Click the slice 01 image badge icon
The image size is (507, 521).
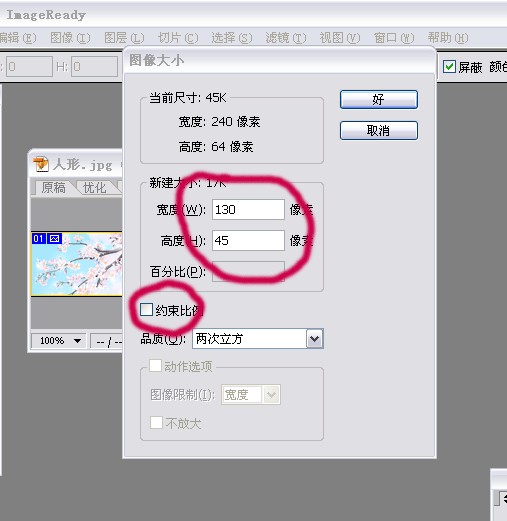pyautogui.click(x=54, y=239)
